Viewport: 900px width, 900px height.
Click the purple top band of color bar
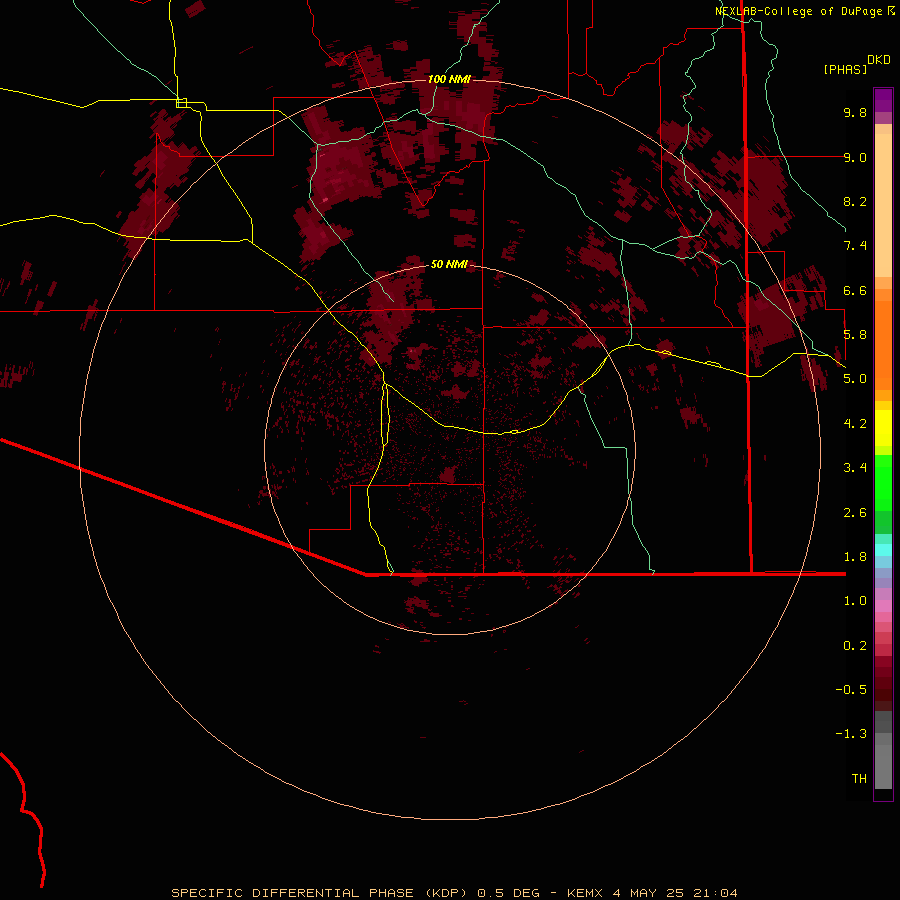(883, 100)
